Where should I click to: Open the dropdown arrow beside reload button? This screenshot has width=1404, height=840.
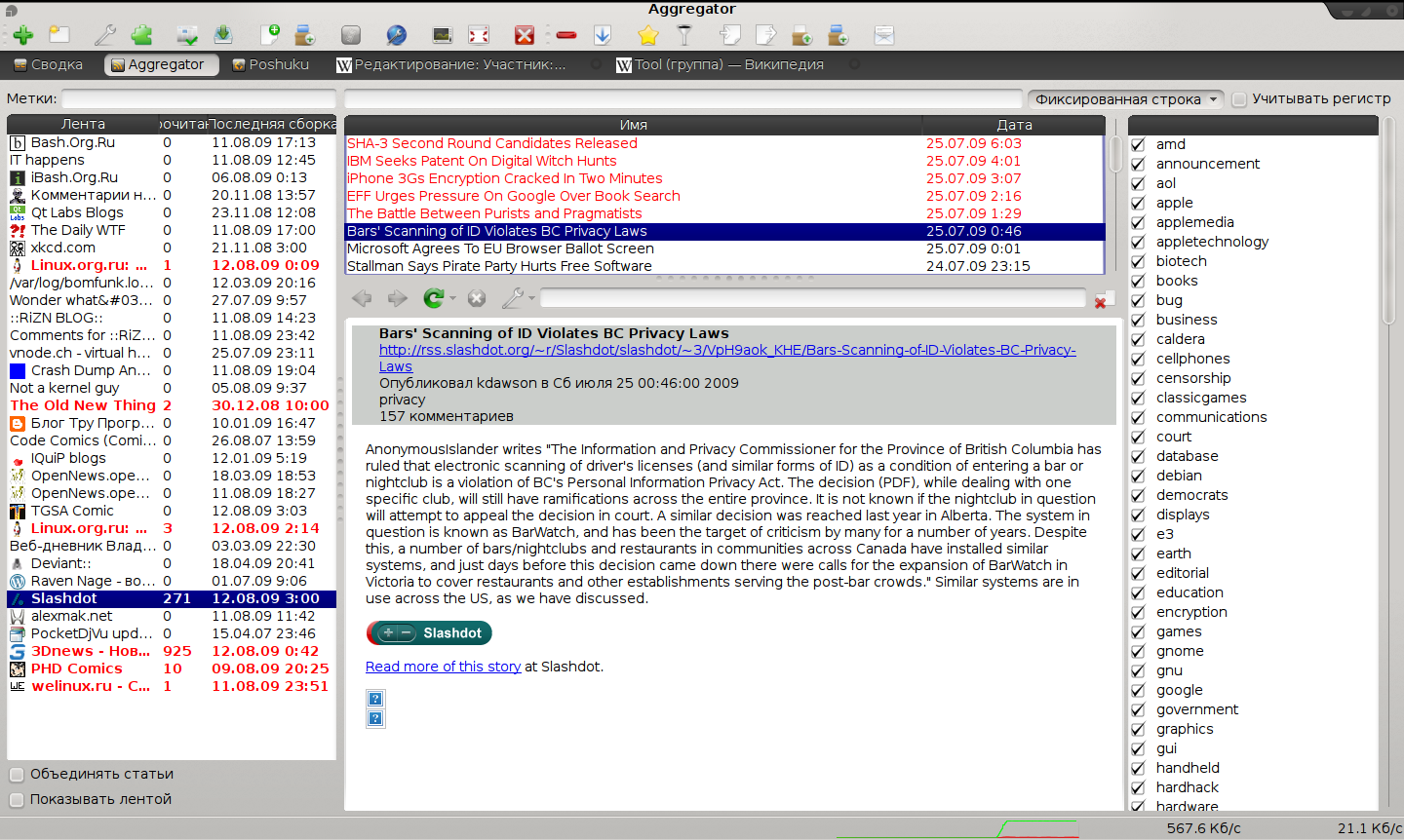point(452,299)
